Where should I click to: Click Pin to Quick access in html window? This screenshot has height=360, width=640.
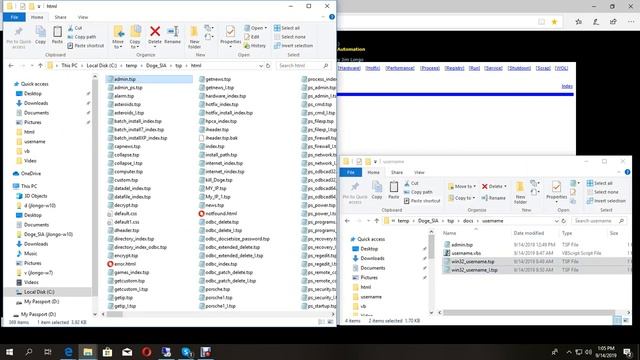tap(18, 38)
